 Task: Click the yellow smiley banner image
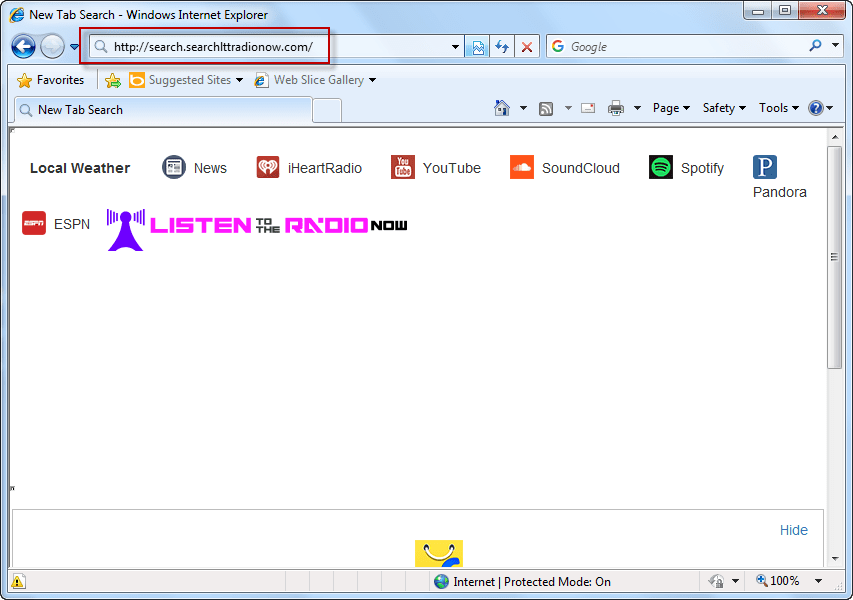438,553
